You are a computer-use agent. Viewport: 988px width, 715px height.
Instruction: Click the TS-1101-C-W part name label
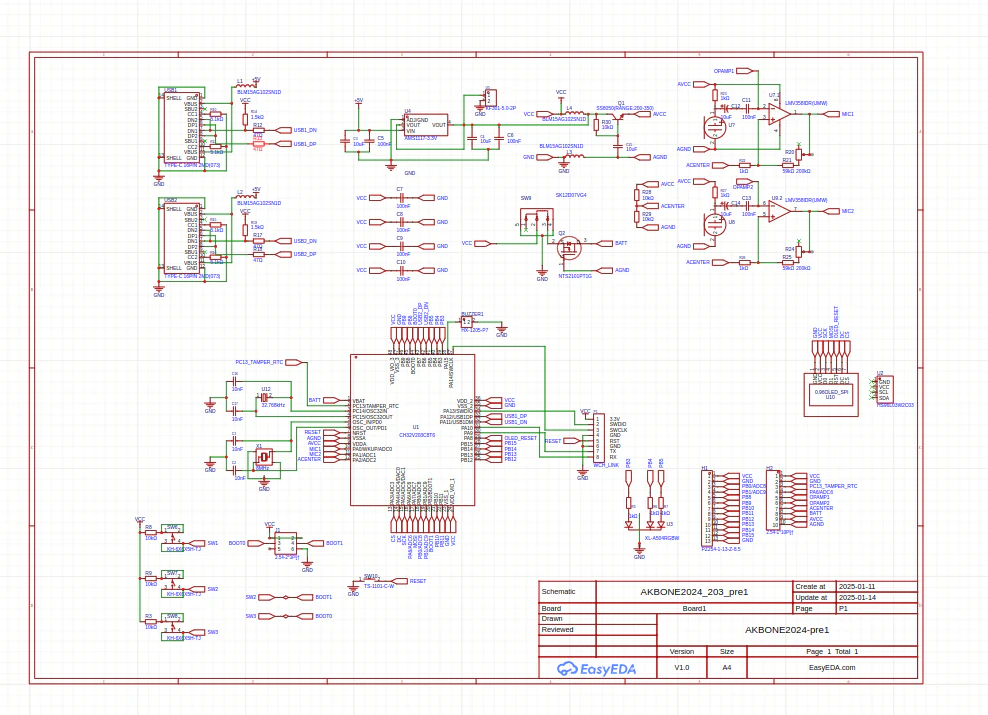[x=379, y=586]
